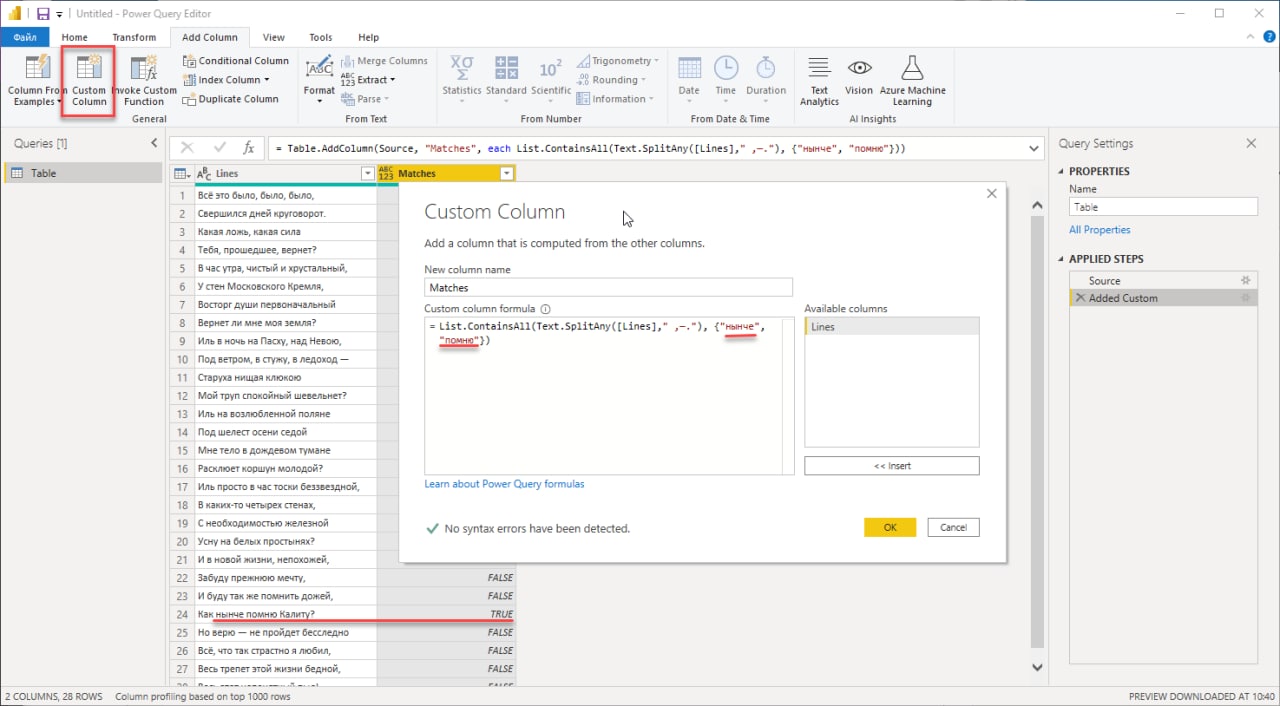
Task: Select the Table query
Action: (81, 173)
